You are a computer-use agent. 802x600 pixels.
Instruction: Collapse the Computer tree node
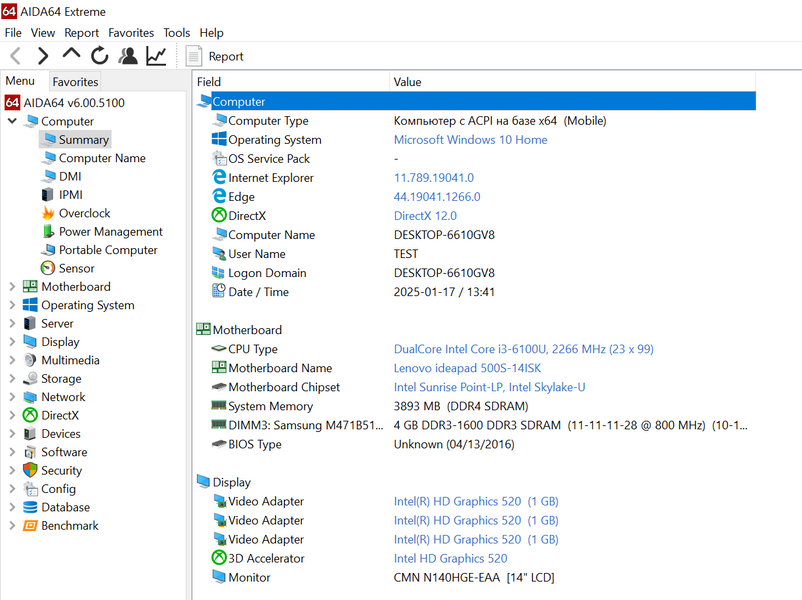pyautogui.click(x=12, y=121)
